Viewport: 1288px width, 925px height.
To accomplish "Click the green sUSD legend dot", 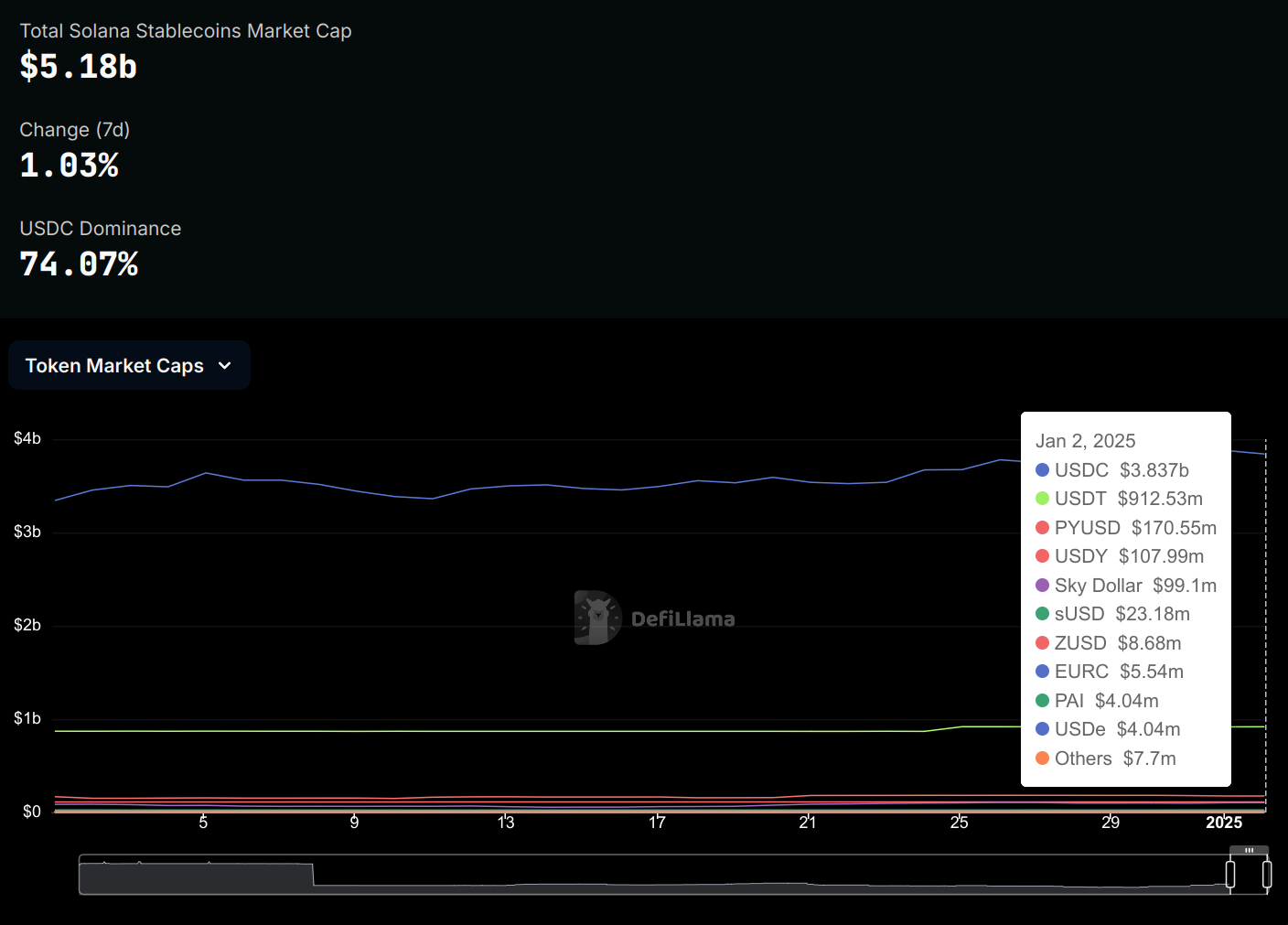I will click(1042, 614).
